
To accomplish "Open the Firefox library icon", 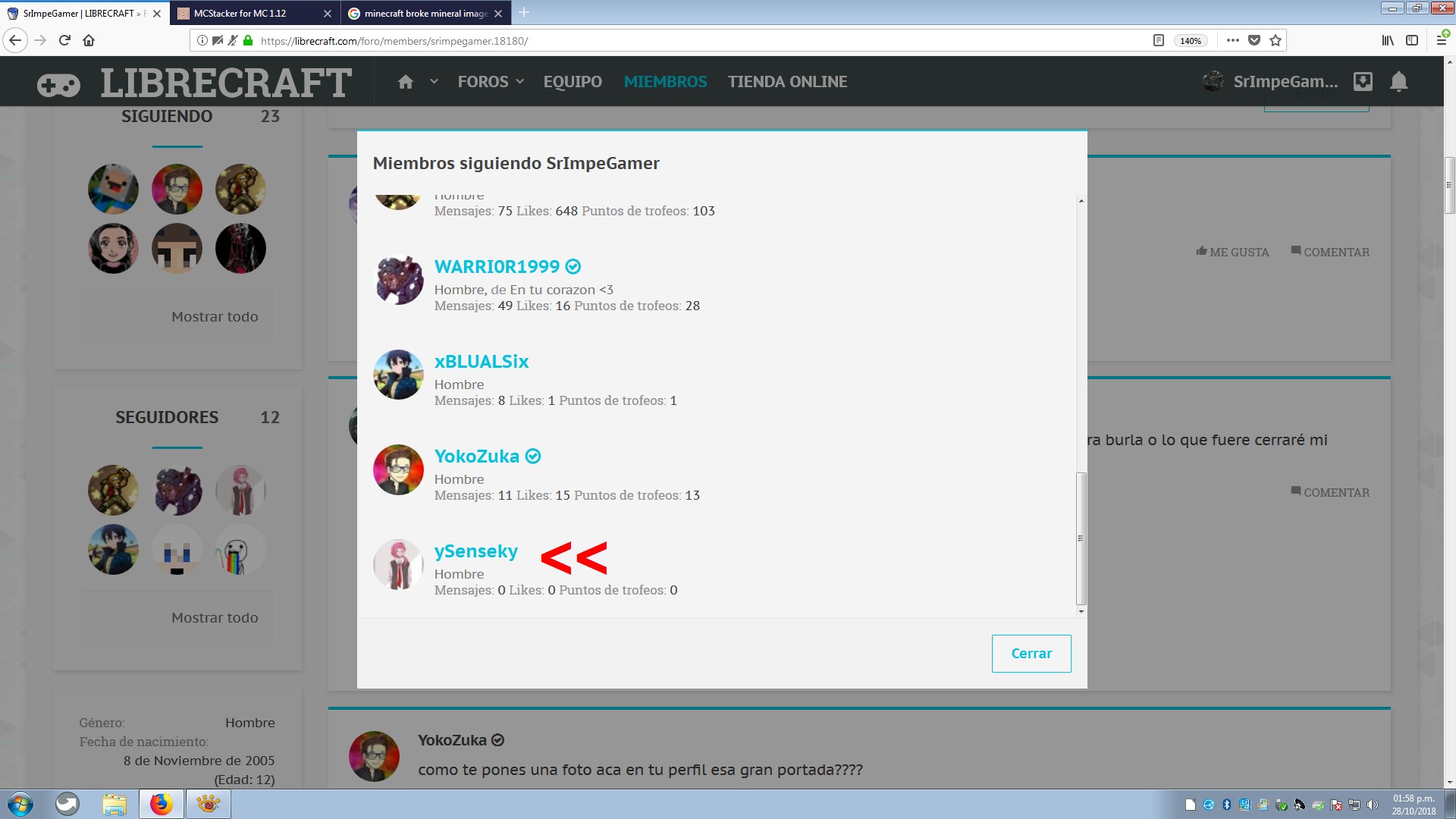I will coord(1388,40).
